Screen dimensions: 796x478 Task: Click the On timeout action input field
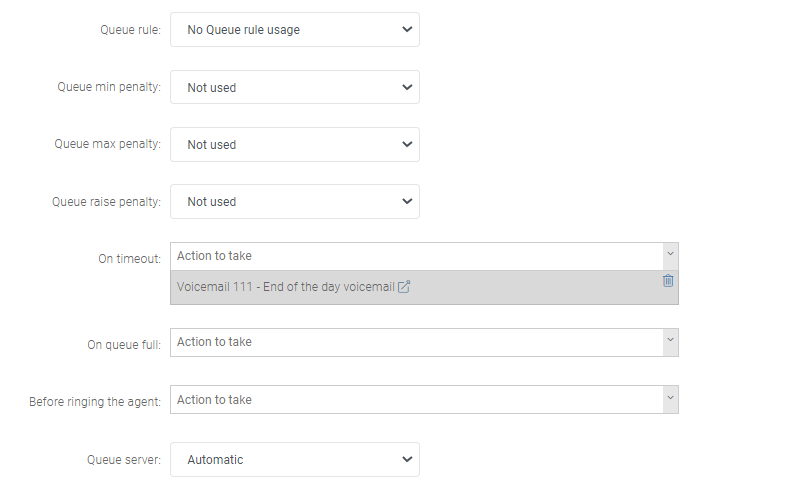pos(416,256)
